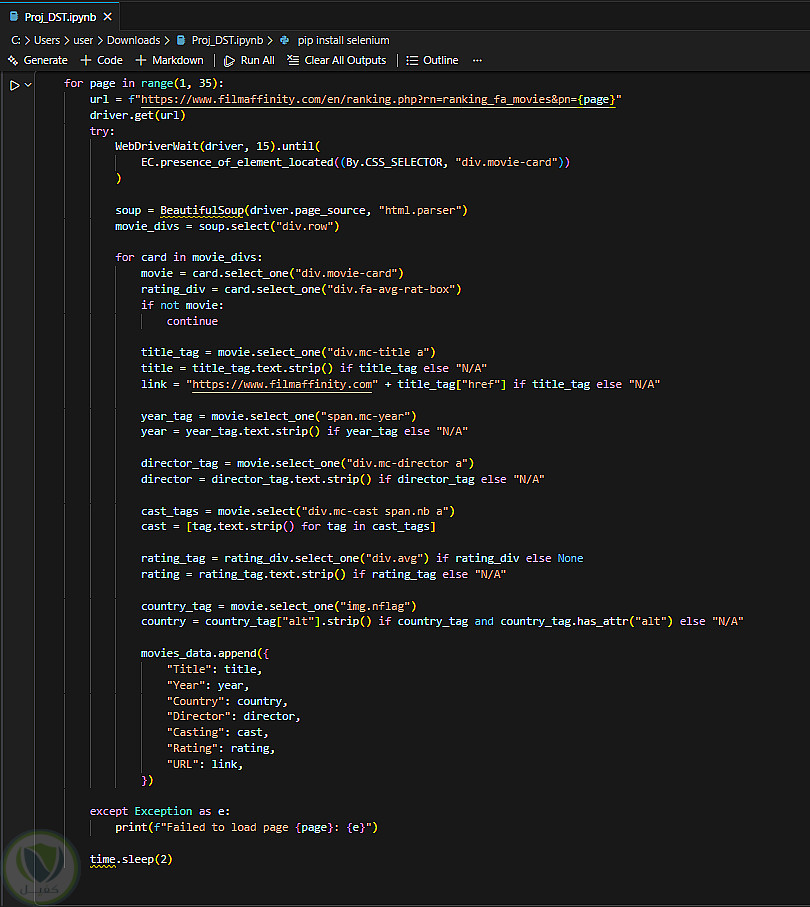Image resolution: width=810 pixels, height=907 pixels.
Task: Open the more actions ellipsis menu
Action: click(x=477, y=60)
